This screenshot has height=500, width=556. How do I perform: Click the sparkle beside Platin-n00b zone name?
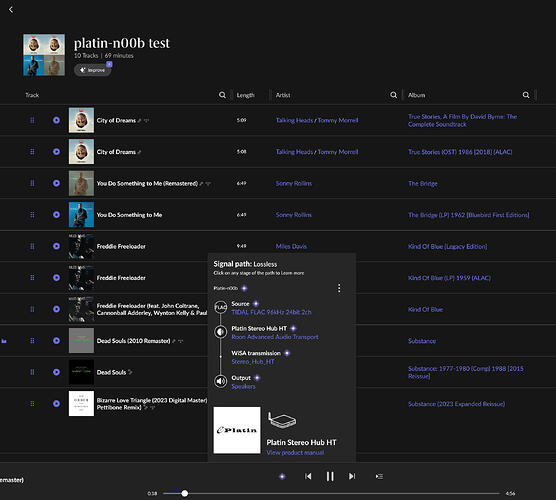[x=244, y=288]
